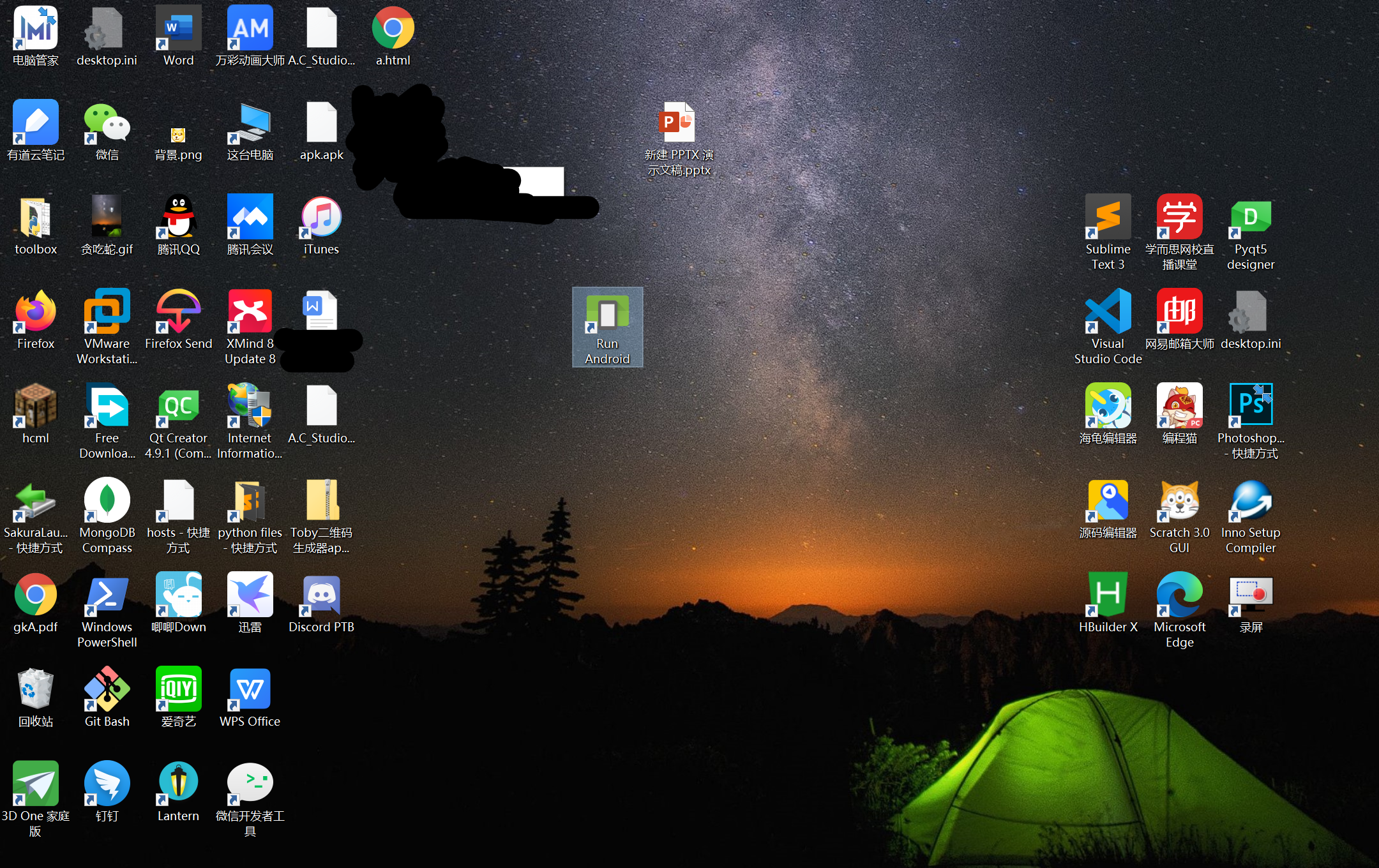
Task: Open the Firefox Send shortcut
Action: [179, 320]
